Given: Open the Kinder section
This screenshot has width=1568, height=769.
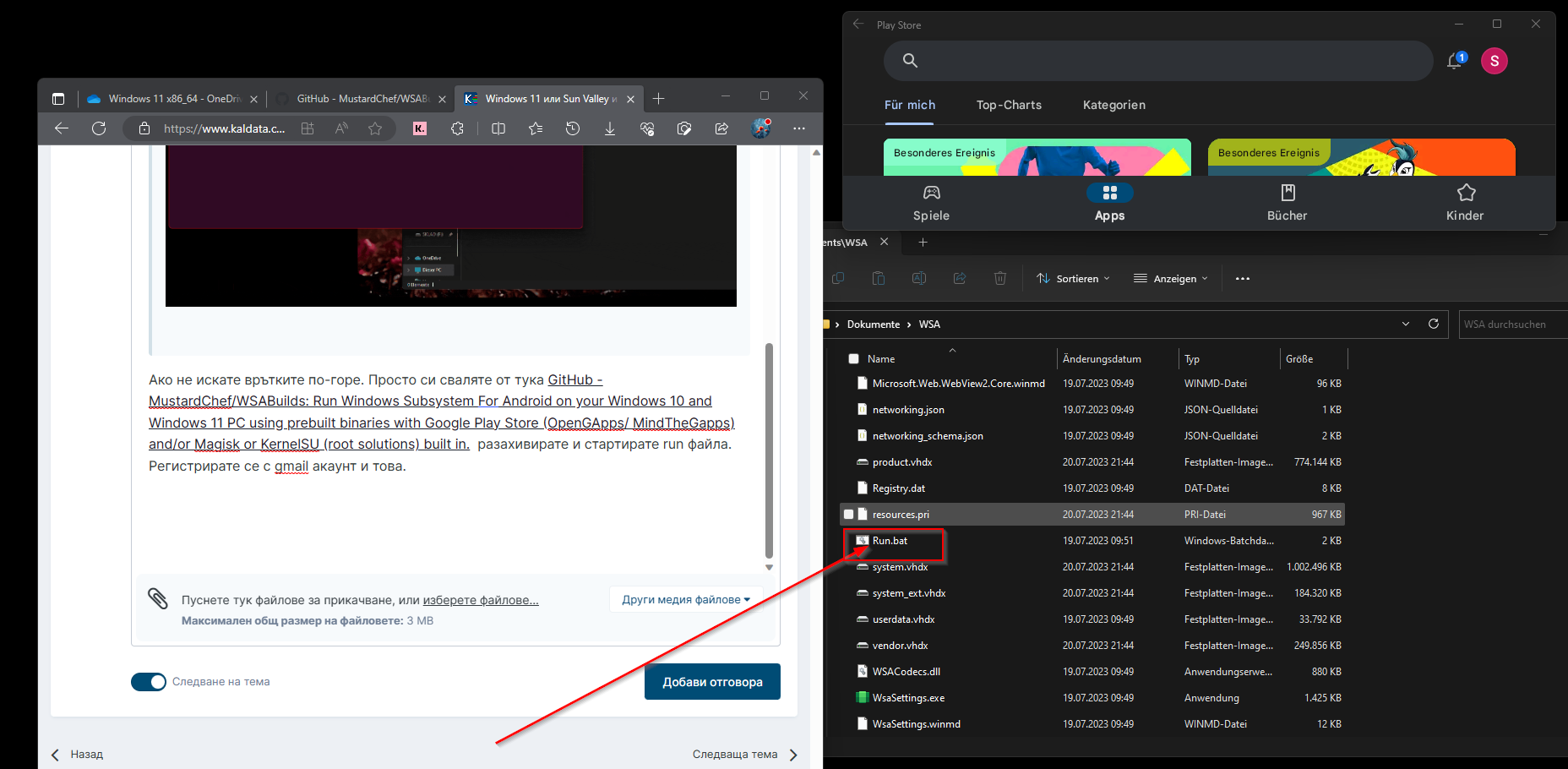Looking at the screenshot, I should 1465,204.
